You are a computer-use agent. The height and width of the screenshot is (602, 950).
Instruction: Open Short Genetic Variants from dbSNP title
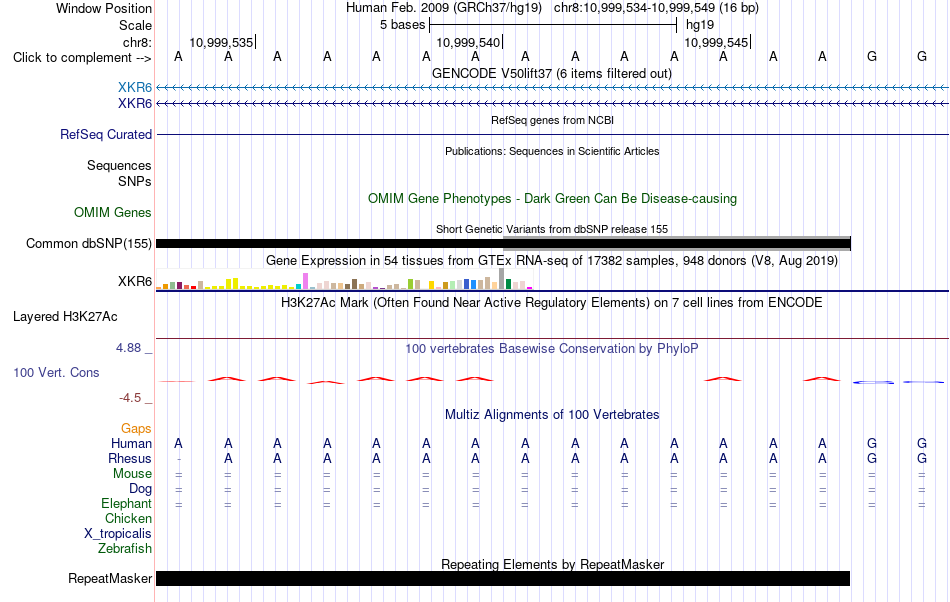[x=552, y=230]
